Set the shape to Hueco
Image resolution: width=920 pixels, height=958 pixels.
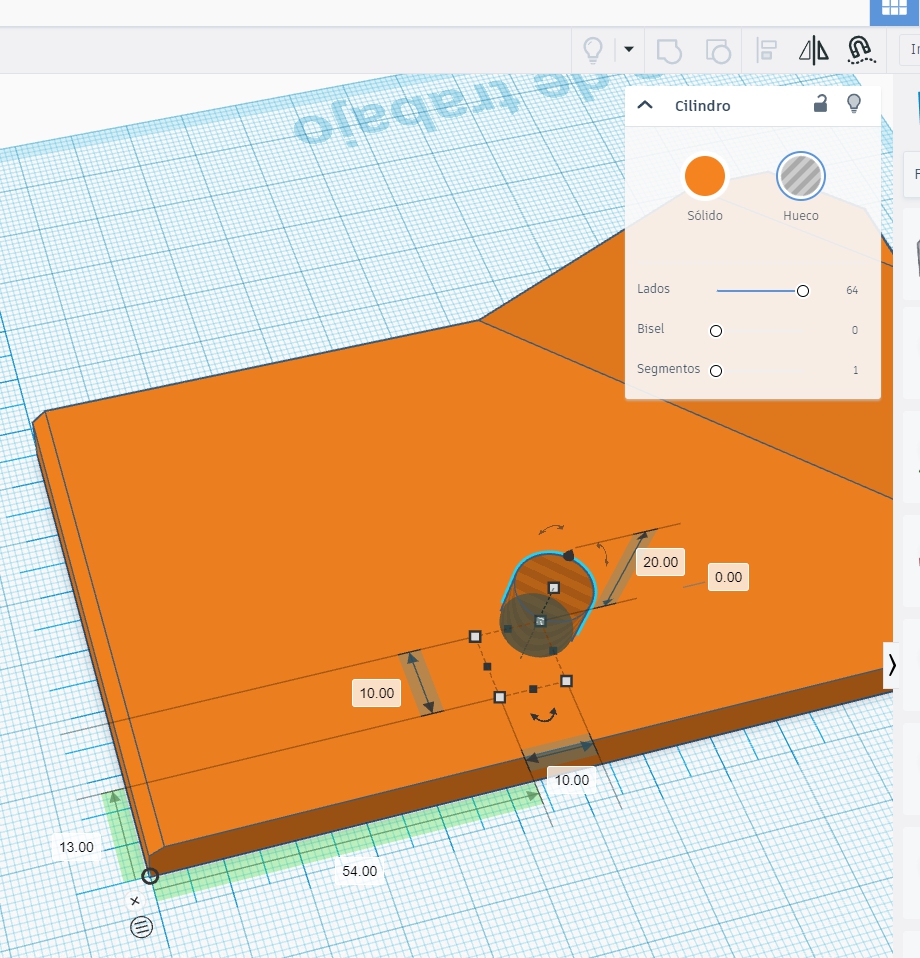click(800, 176)
